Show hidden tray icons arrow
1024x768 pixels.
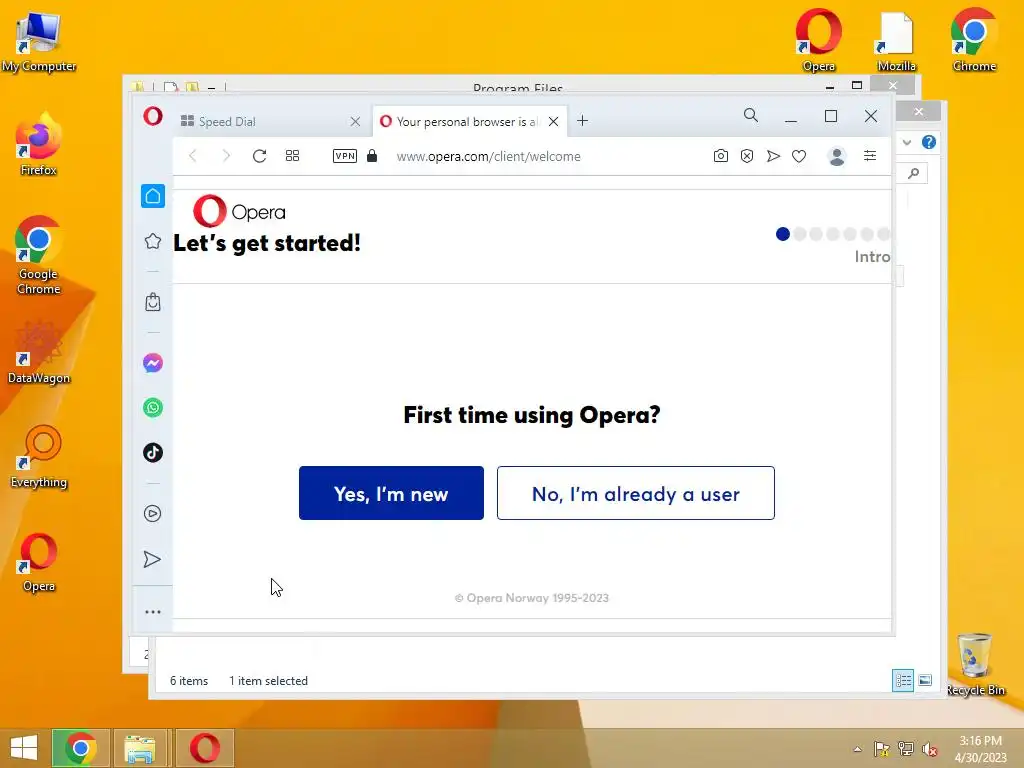click(x=857, y=749)
